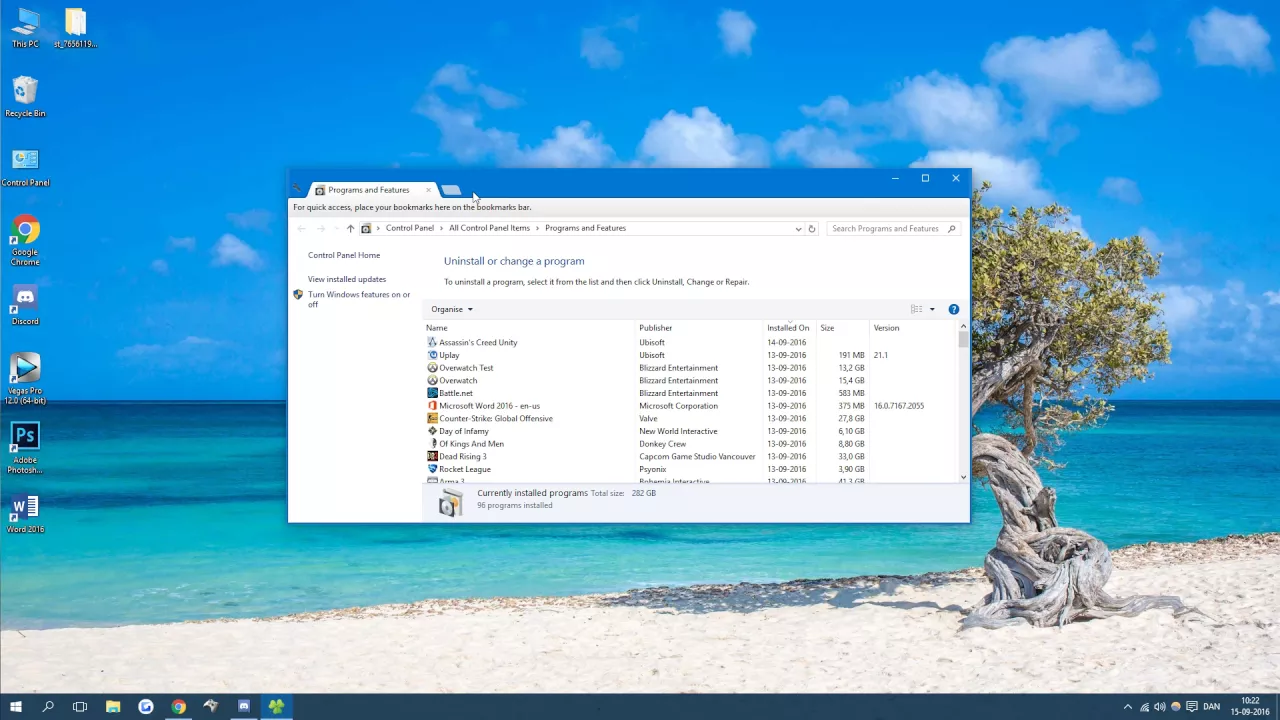Expand the address bar history dropdown
Screen dimensions: 1280x720
pos(798,229)
